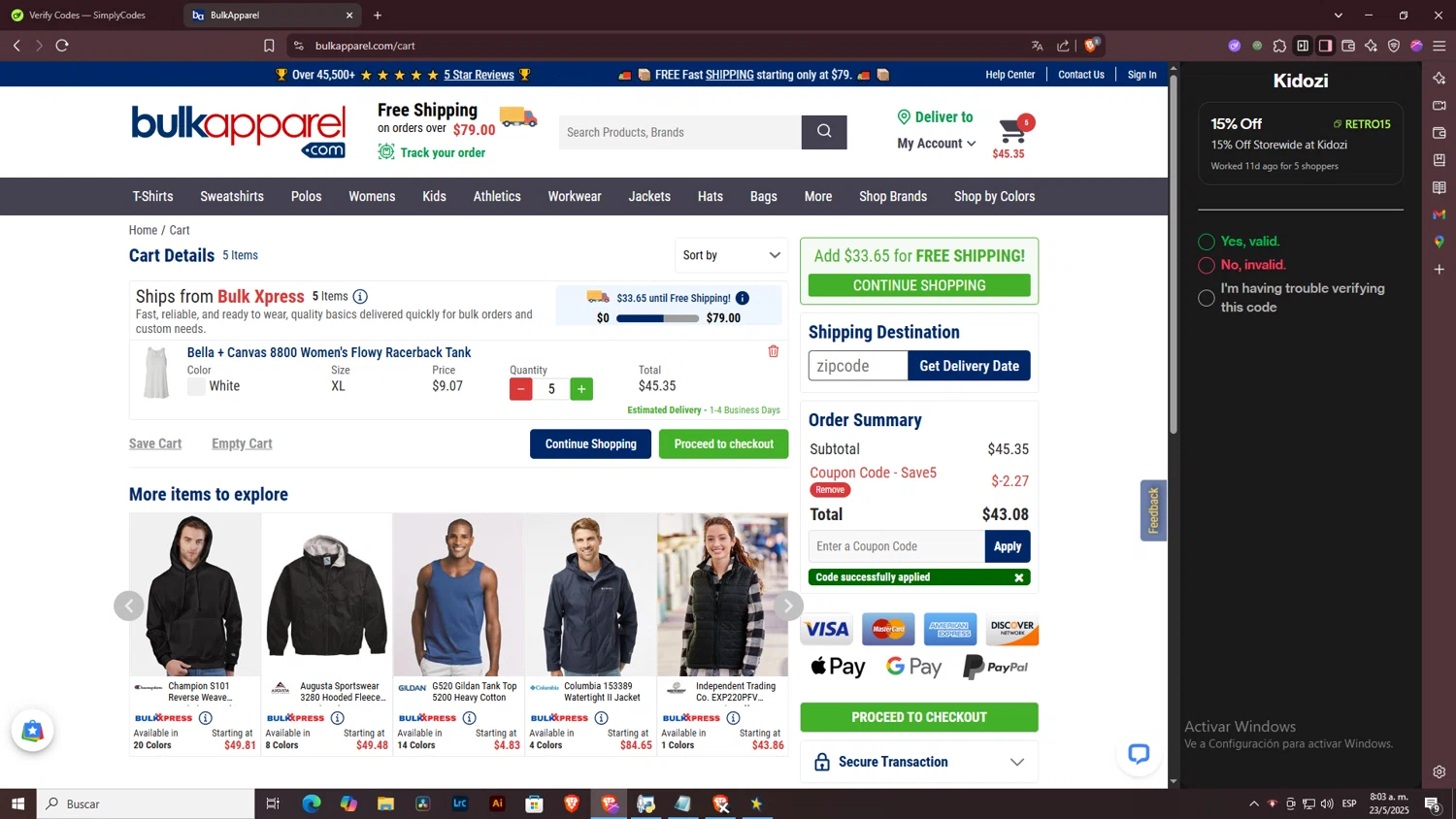Click the White color swatch
1456x819 pixels.
[196, 386]
